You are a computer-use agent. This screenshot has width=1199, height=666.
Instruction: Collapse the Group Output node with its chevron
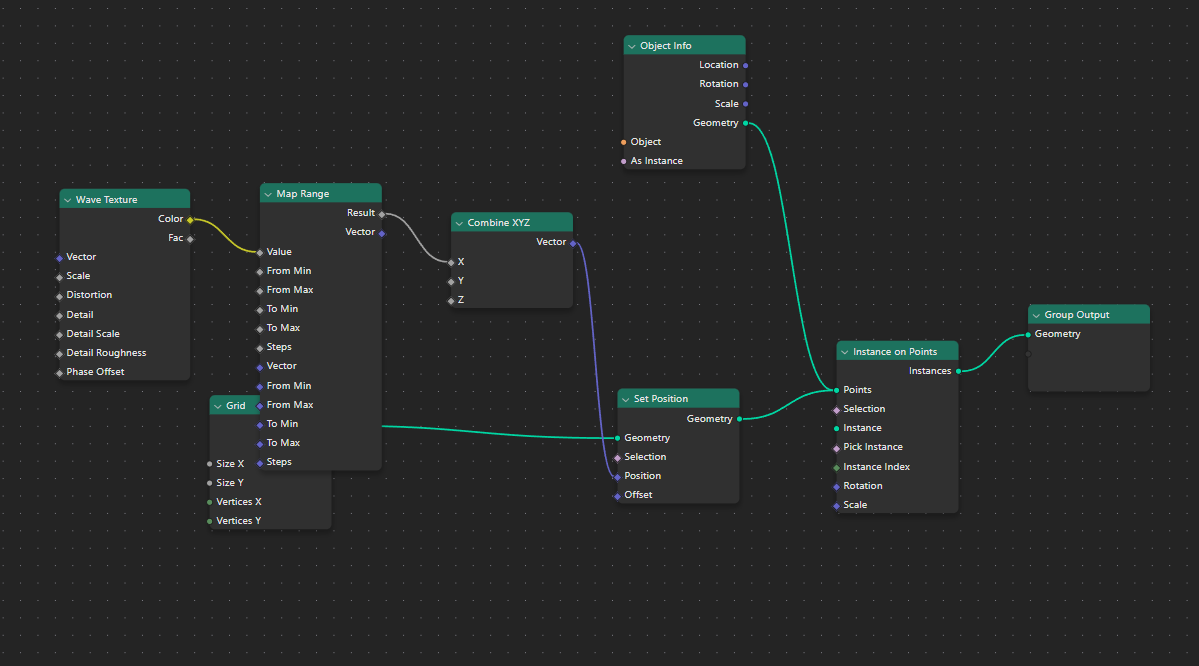click(x=1035, y=314)
